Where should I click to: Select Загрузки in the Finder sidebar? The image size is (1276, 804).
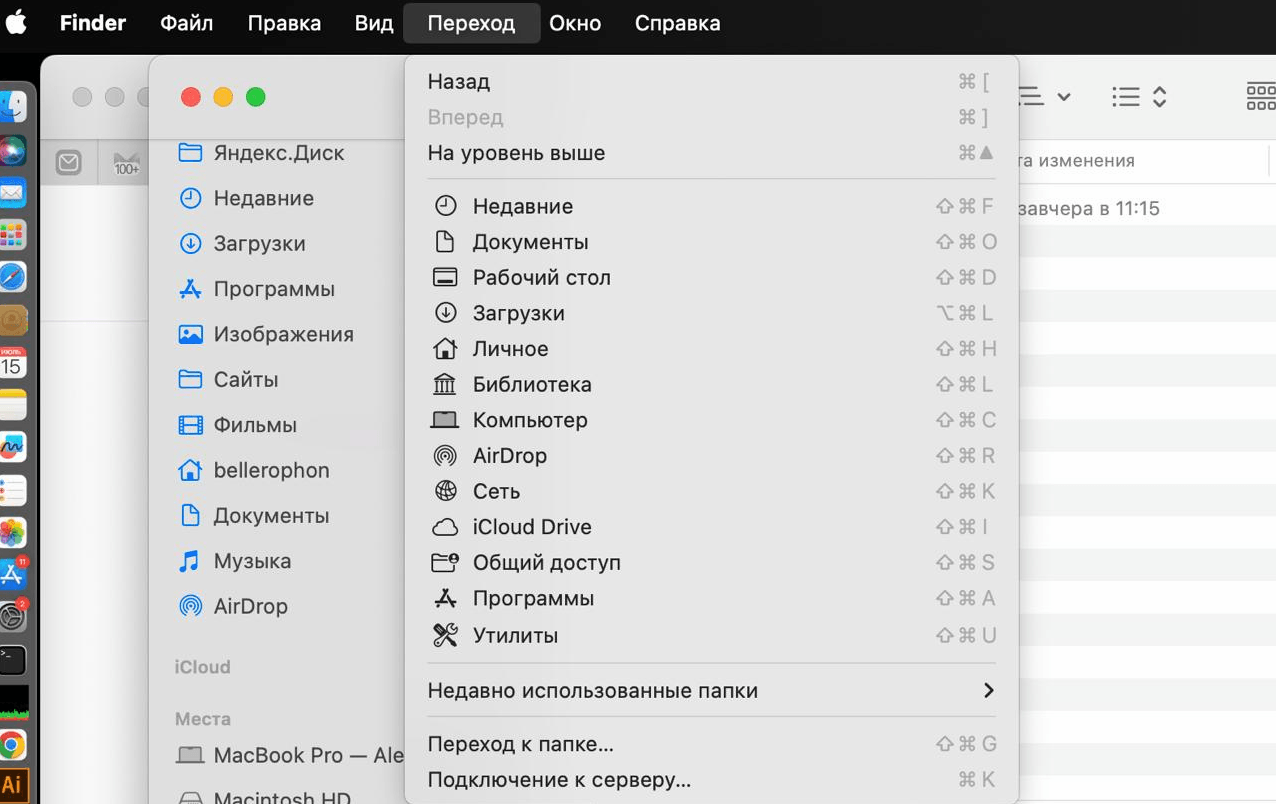[x=242, y=243]
